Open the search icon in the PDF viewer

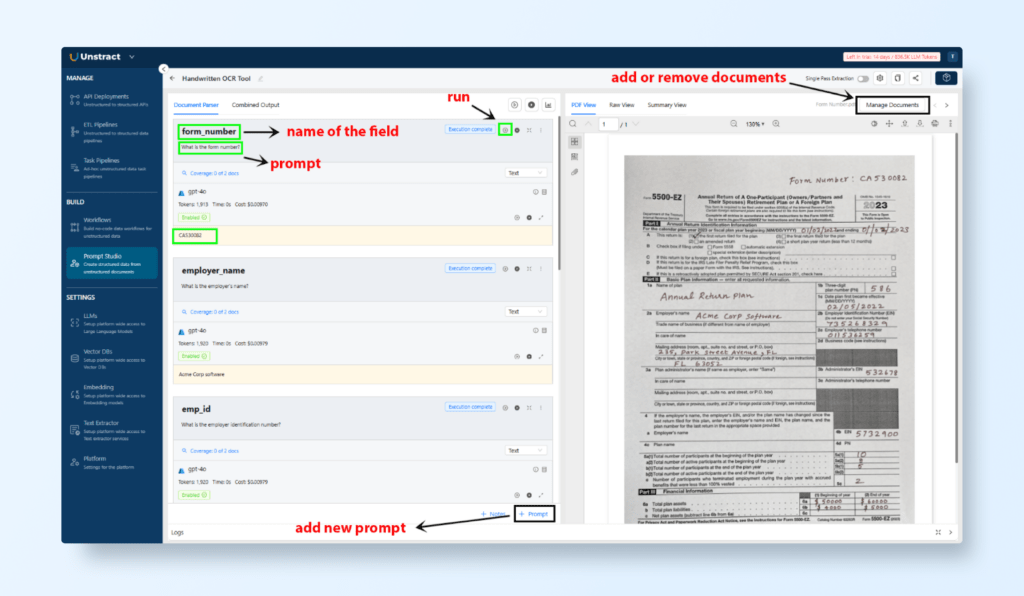pos(573,123)
